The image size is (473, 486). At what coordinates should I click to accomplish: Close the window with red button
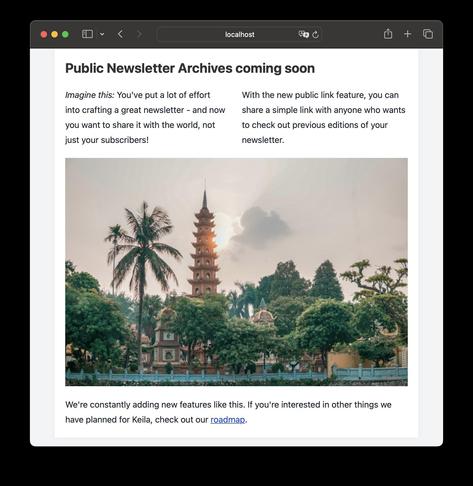coord(44,34)
